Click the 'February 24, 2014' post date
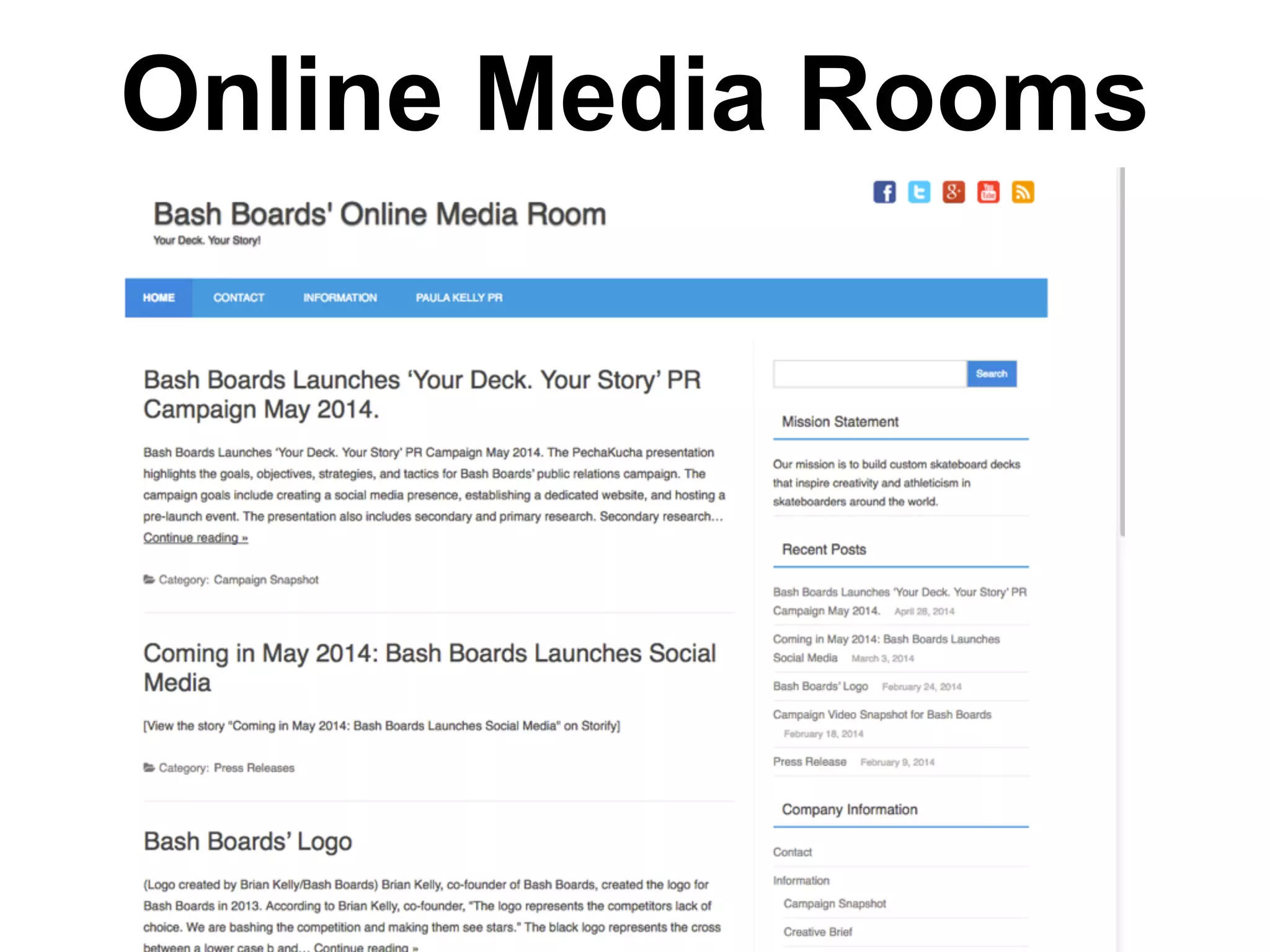Image resolution: width=1270 pixels, height=952 pixels. [x=921, y=687]
